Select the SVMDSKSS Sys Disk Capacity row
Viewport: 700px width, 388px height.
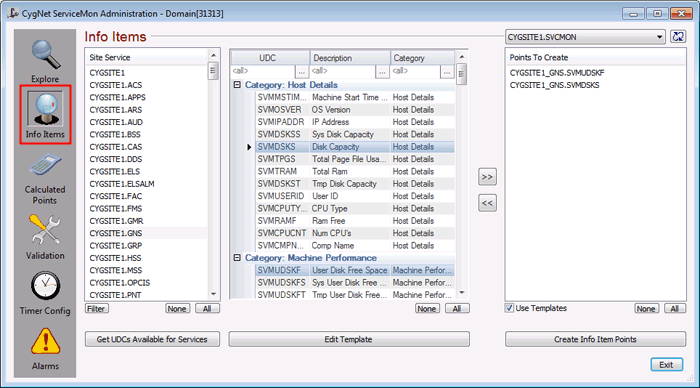pyautogui.click(x=355, y=134)
